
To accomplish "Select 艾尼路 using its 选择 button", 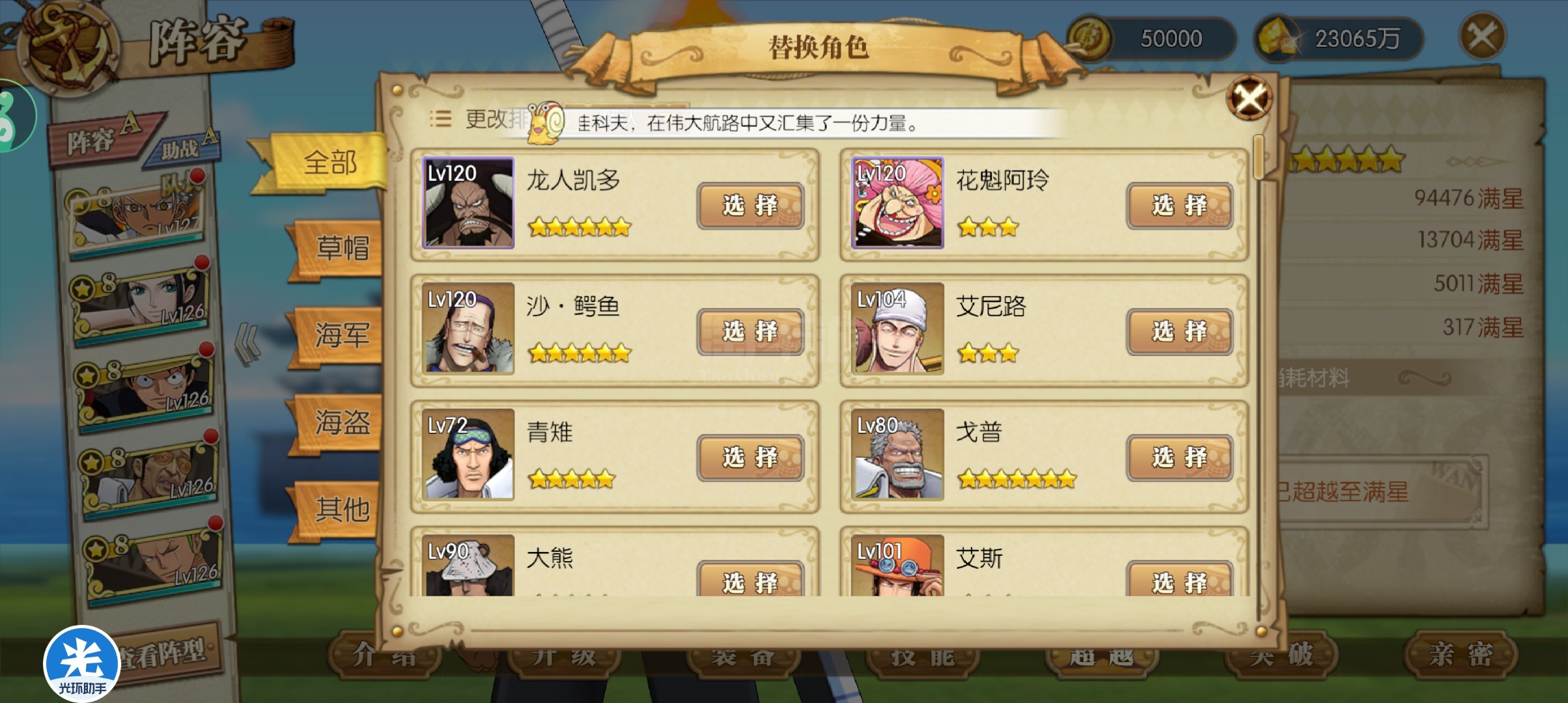I will (1179, 332).
